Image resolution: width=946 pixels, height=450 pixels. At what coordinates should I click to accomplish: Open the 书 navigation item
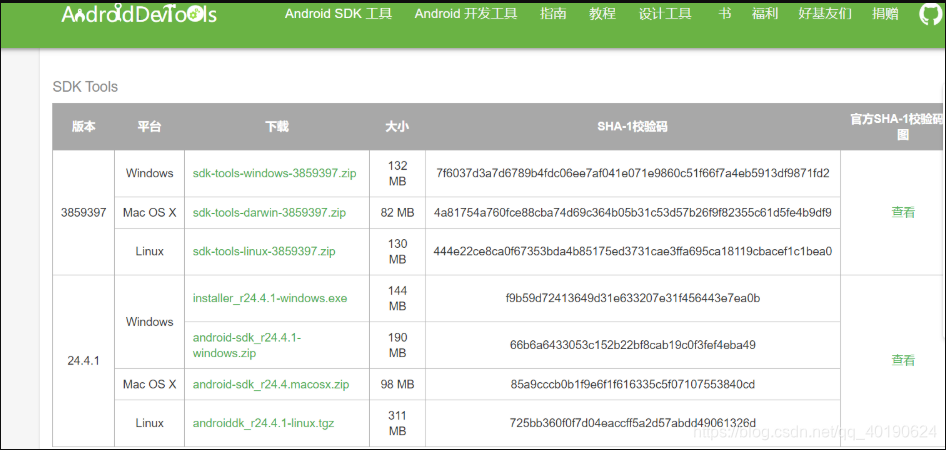725,14
